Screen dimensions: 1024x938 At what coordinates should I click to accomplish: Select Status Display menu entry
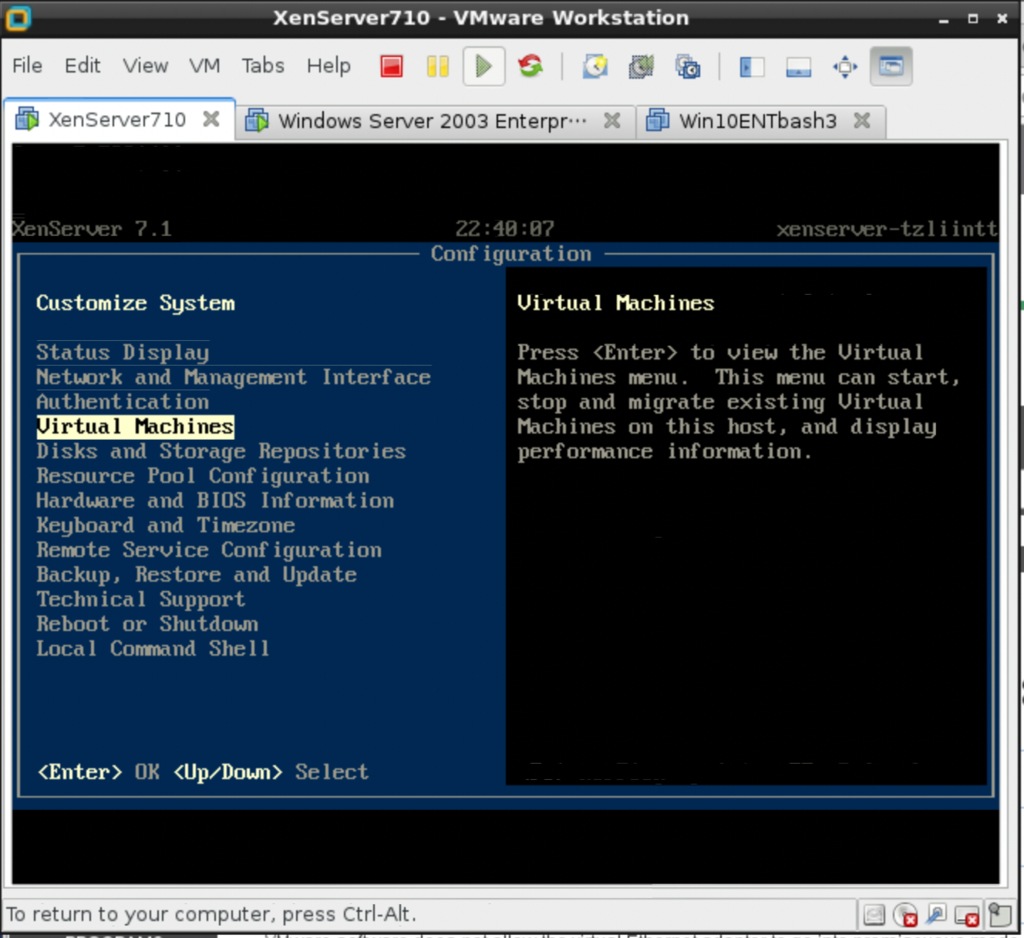click(123, 352)
